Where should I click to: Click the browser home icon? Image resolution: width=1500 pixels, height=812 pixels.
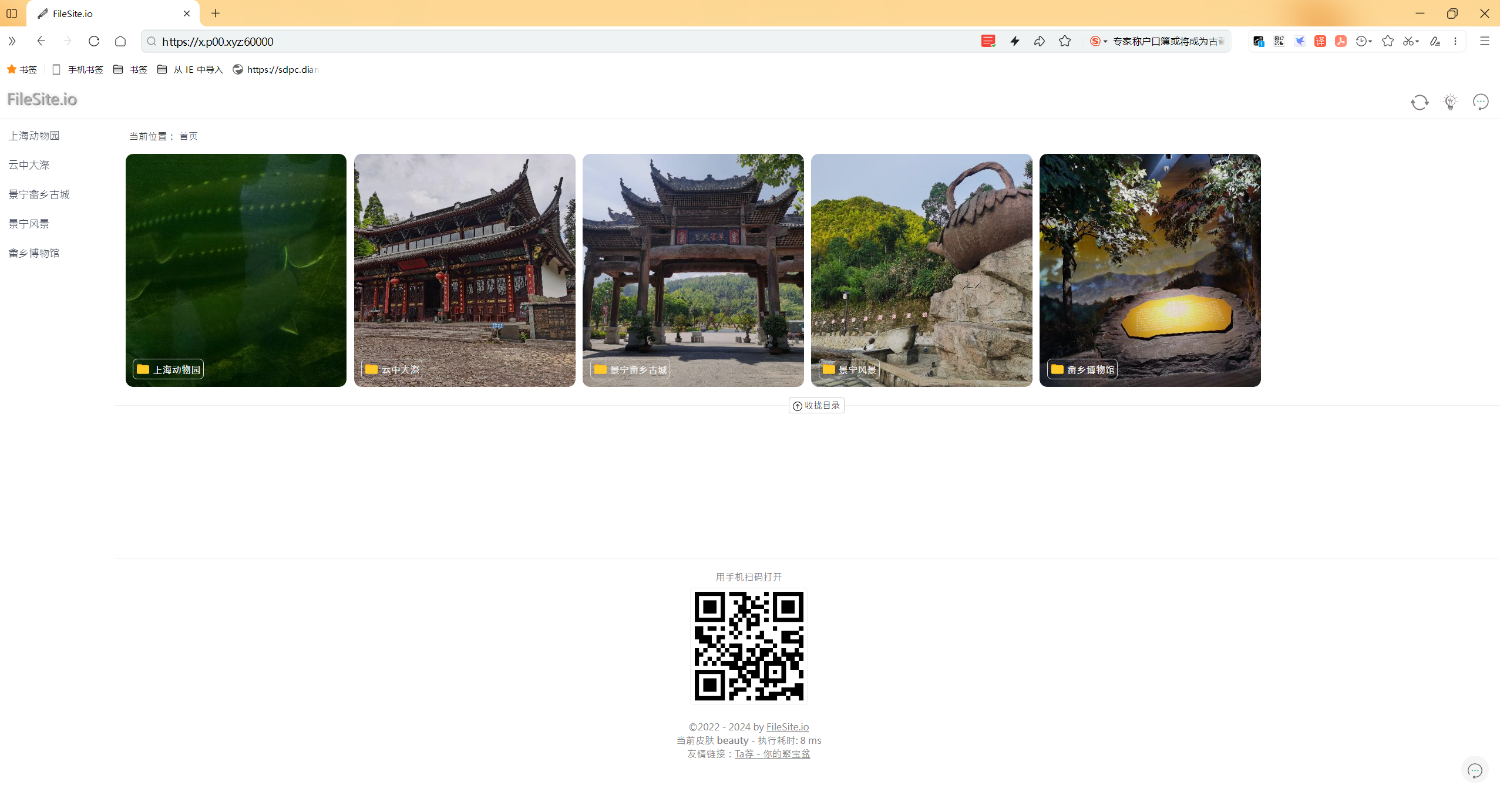click(120, 41)
